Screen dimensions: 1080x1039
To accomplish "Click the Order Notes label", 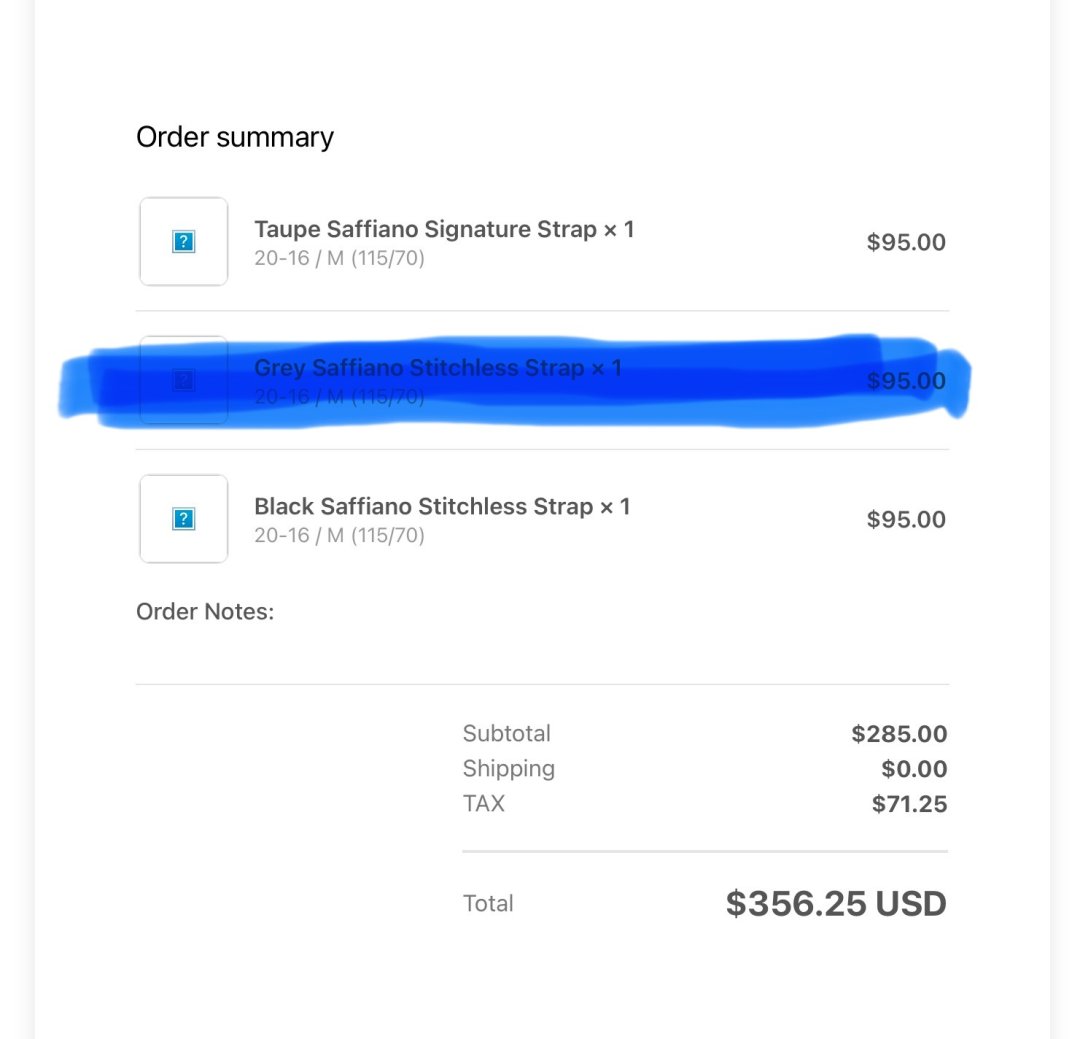I will click(x=205, y=612).
